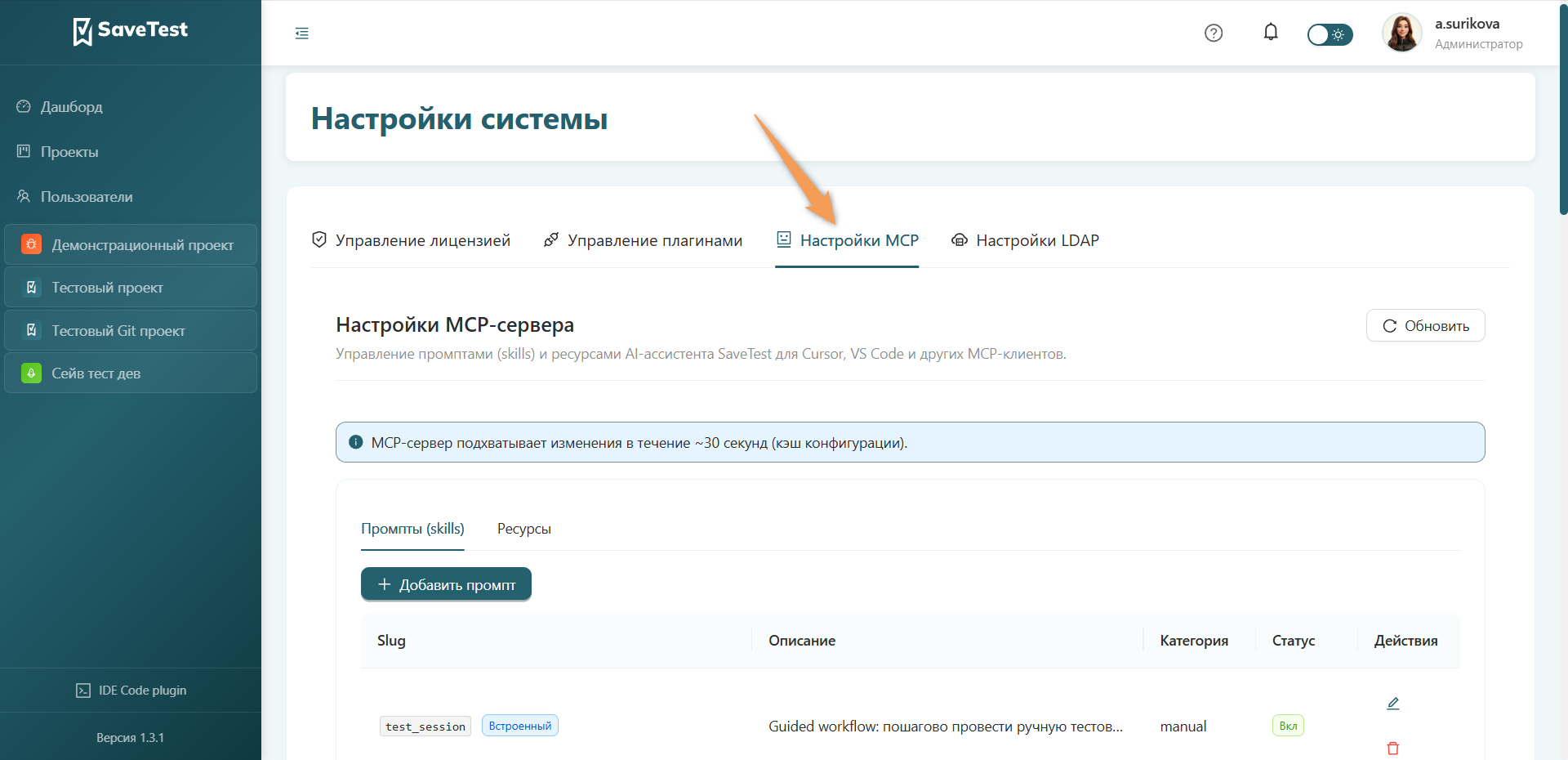Switch to the Ресурсы sub-tab
Viewport: 1568px width, 760px height.
point(524,529)
